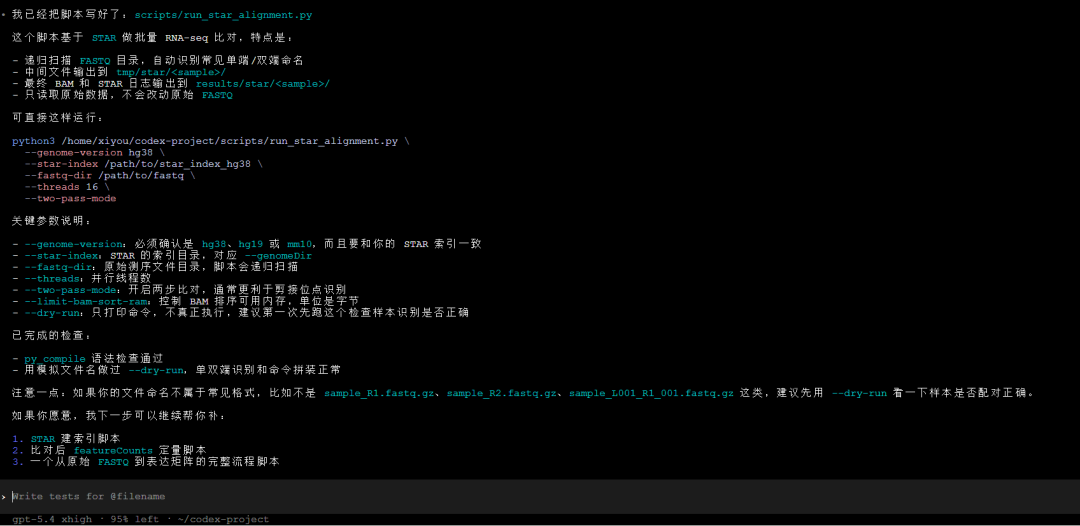Click "95% left" in the status line
1080x526 pixels.
click(132, 519)
